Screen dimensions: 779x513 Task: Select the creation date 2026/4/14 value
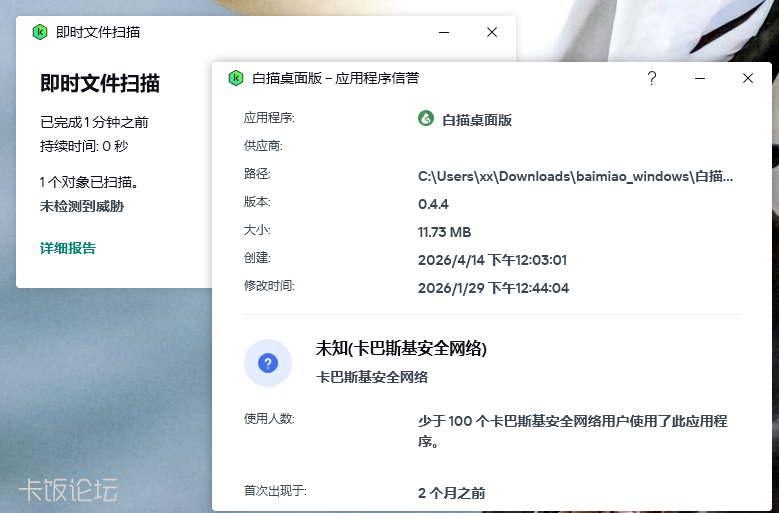492,260
